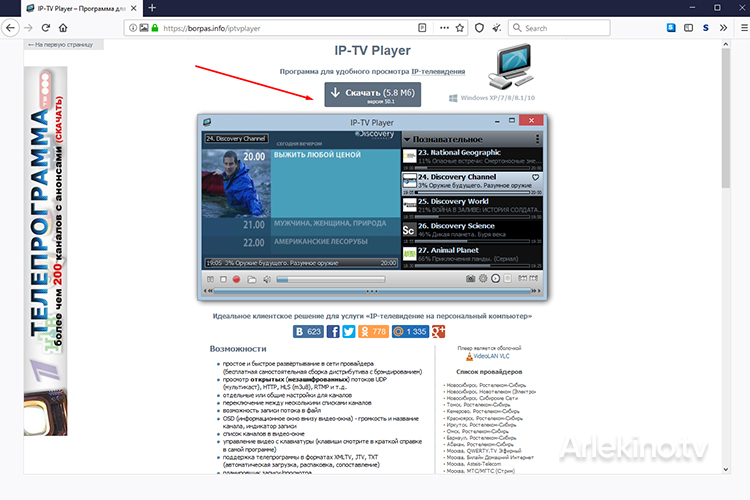Open the VideoLAN VLC link

[x=491, y=356]
